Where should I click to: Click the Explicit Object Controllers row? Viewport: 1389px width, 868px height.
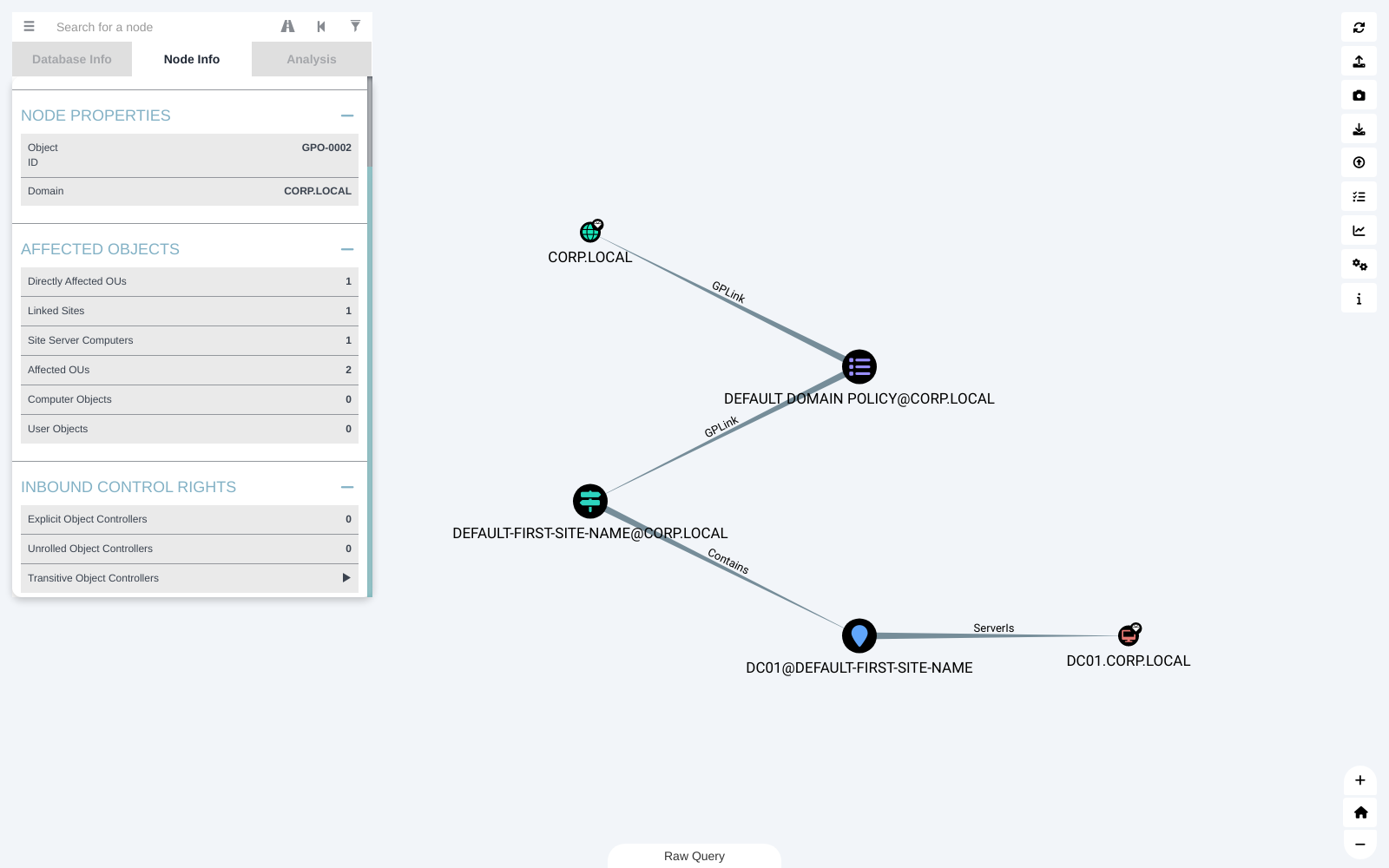pos(189,519)
